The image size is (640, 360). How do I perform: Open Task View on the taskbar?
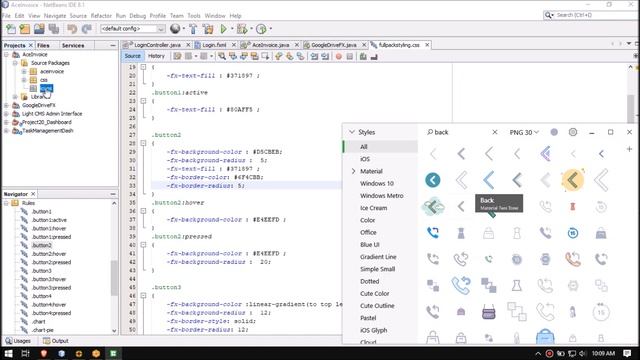point(25,353)
